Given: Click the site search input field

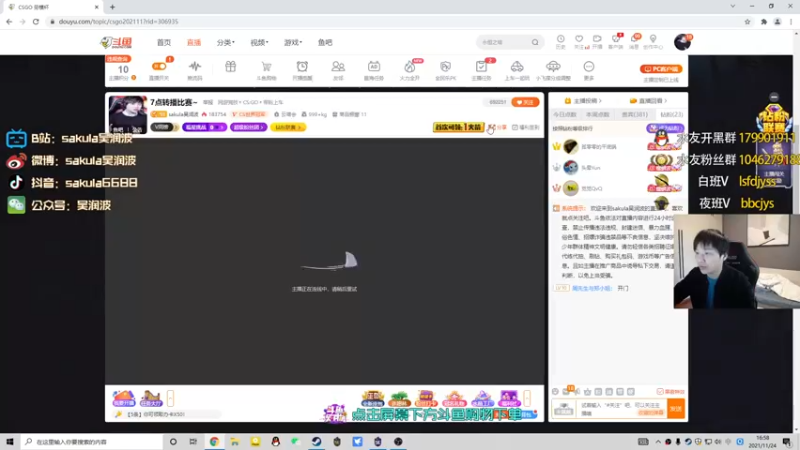Looking at the screenshot, I should [504, 42].
